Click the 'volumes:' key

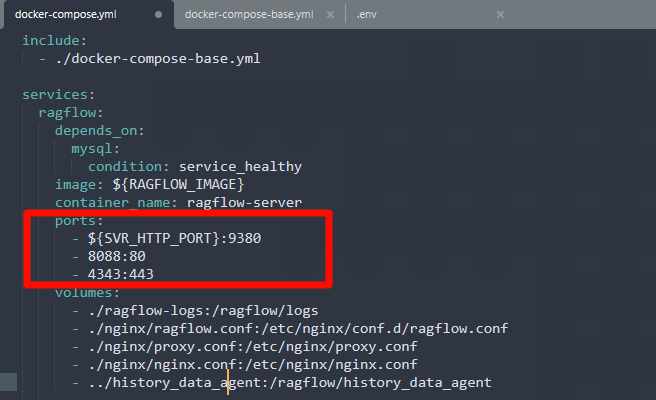pos(87,292)
